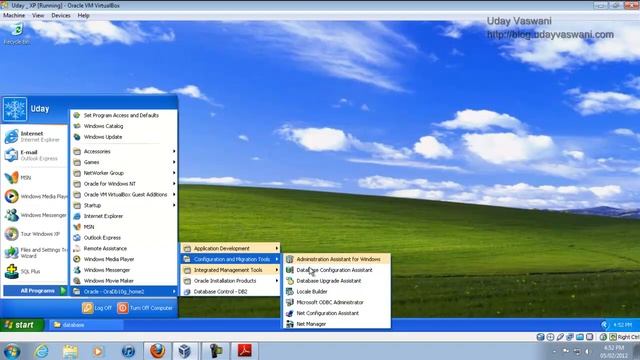Image resolution: width=640 pixels, height=360 pixels.
Task: Click the XP start button
Action: click(21, 325)
